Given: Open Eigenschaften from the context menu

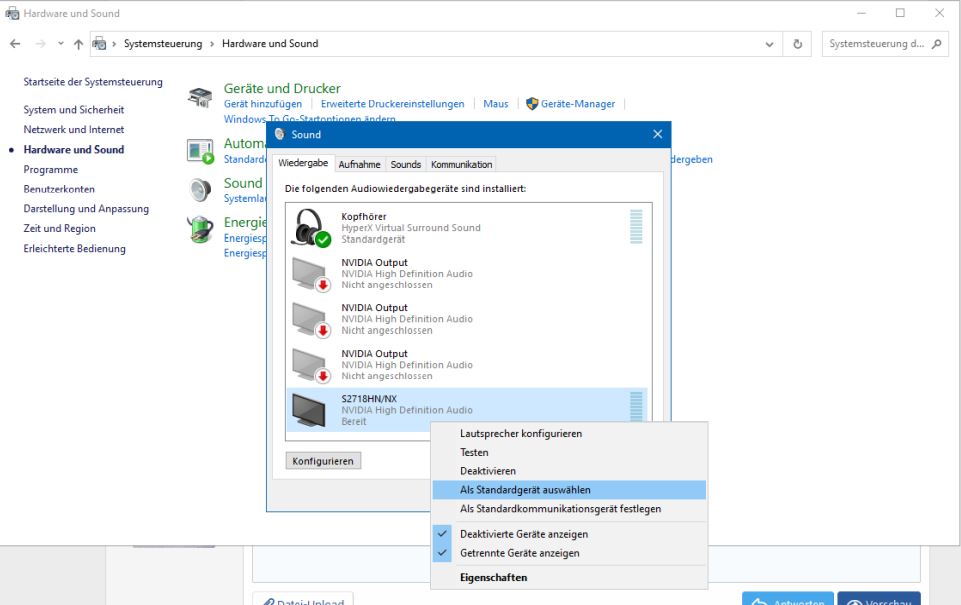Looking at the screenshot, I should tap(569, 577).
